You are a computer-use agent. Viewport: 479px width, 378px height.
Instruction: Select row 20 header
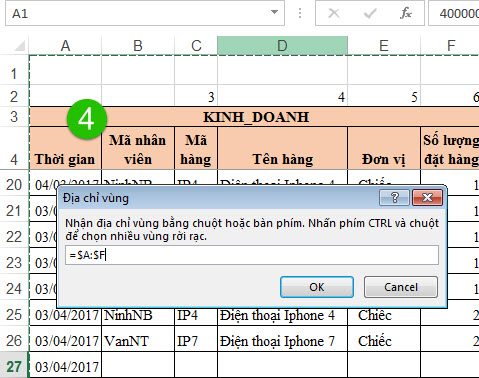[14, 183]
